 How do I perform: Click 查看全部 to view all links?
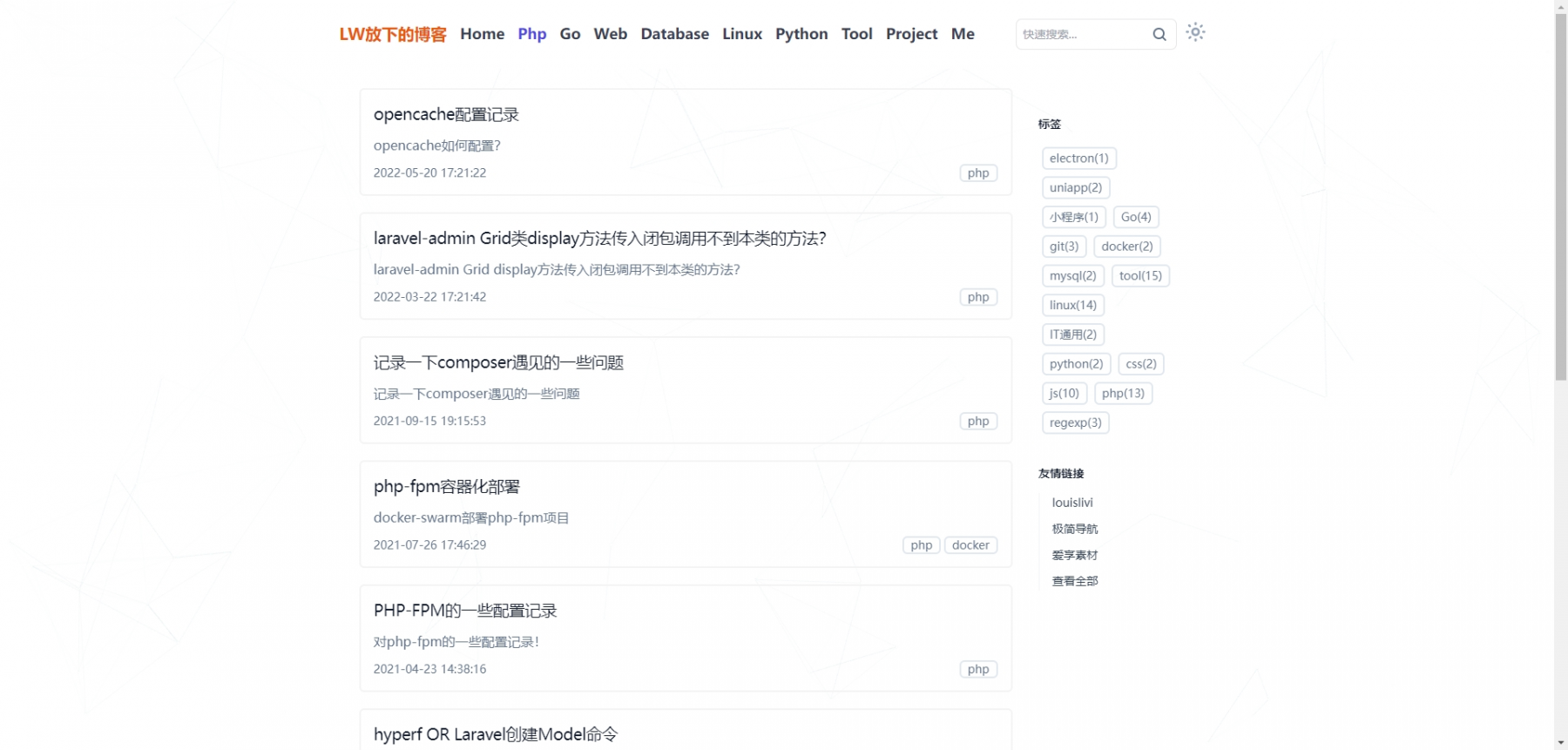[x=1075, y=581]
